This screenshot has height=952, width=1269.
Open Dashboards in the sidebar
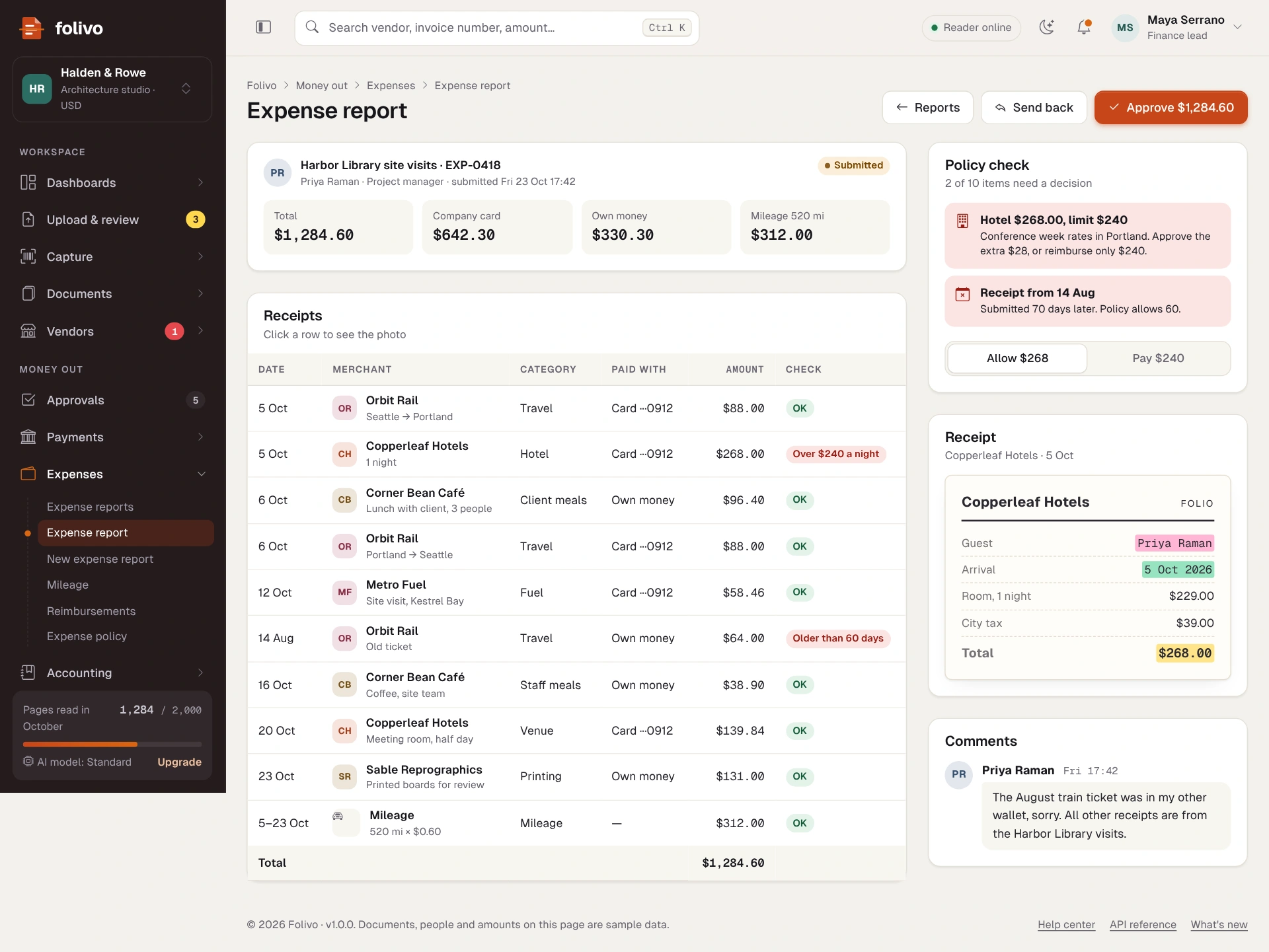pos(112,182)
